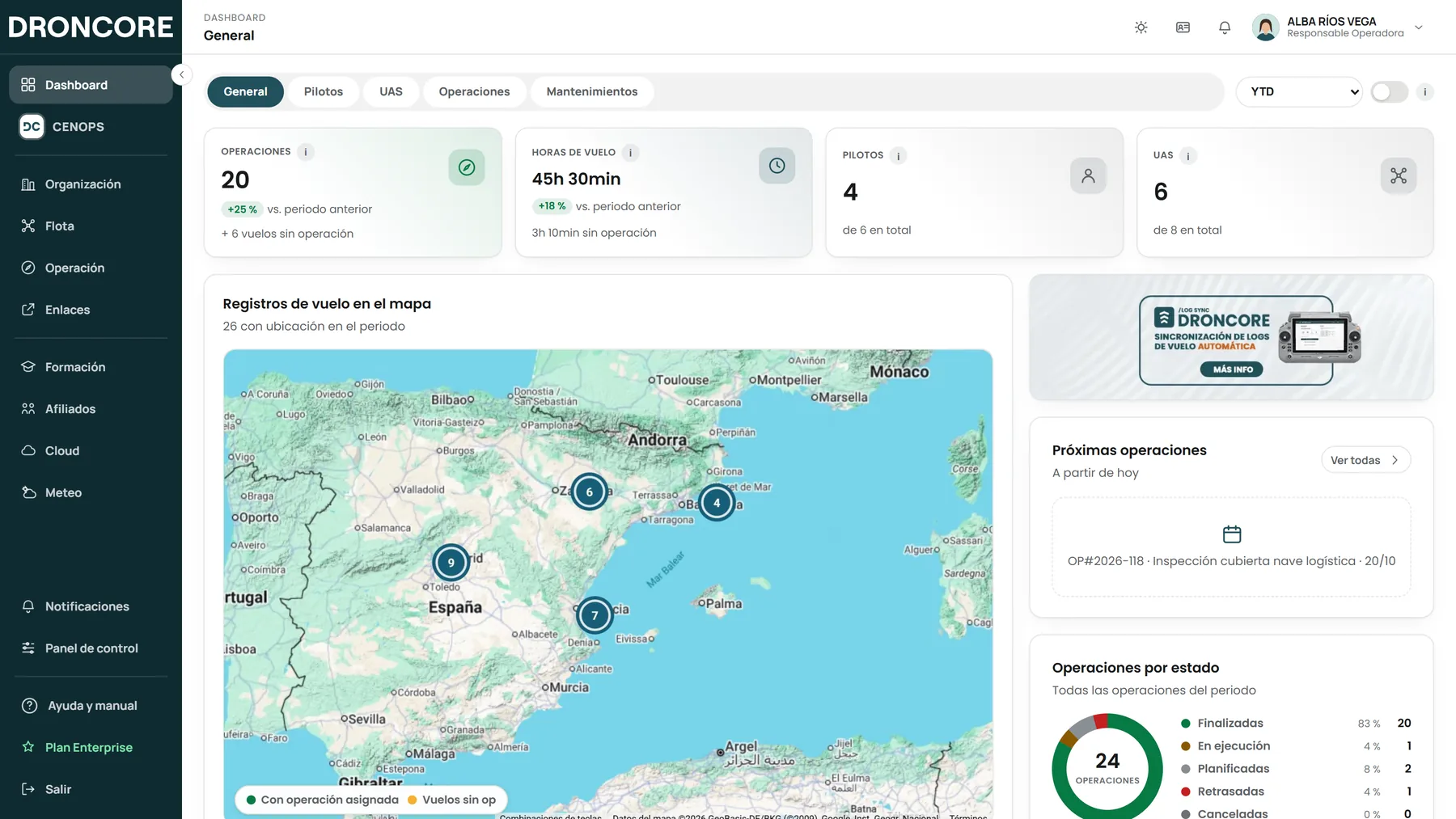
Task: Open operation OP#2026-118 entry
Action: 1231,547
